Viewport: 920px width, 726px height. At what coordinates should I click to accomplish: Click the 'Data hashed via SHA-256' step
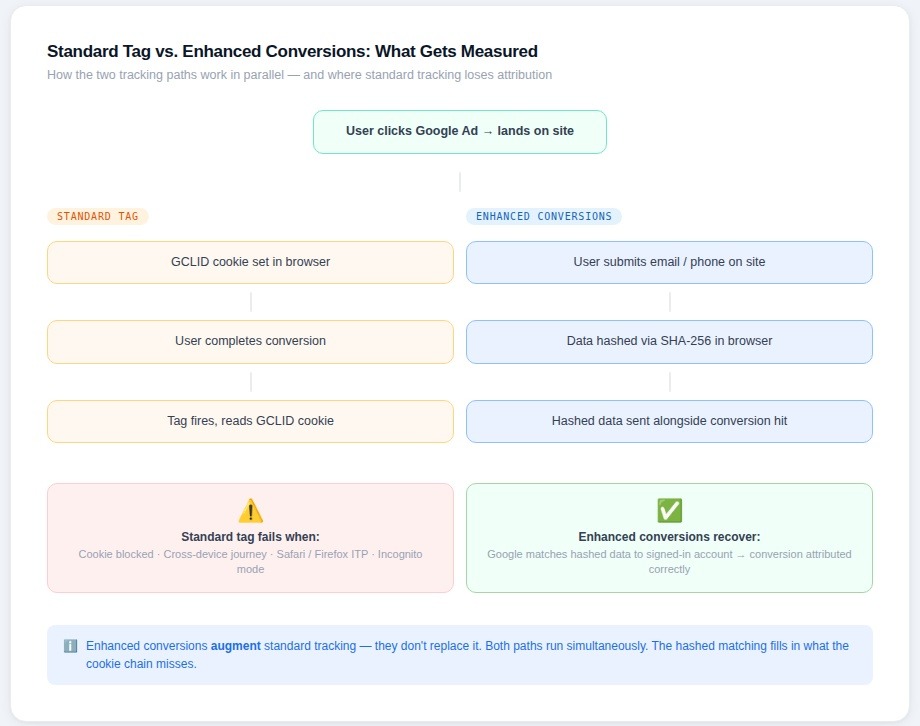[669, 341]
